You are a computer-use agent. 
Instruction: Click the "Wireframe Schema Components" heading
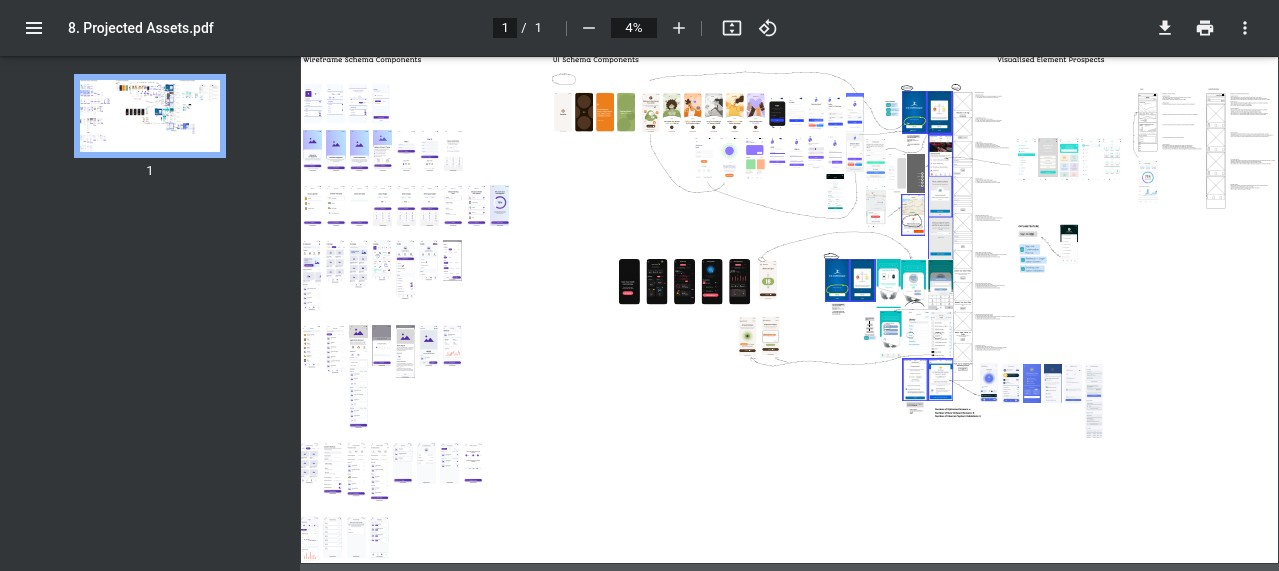(362, 60)
